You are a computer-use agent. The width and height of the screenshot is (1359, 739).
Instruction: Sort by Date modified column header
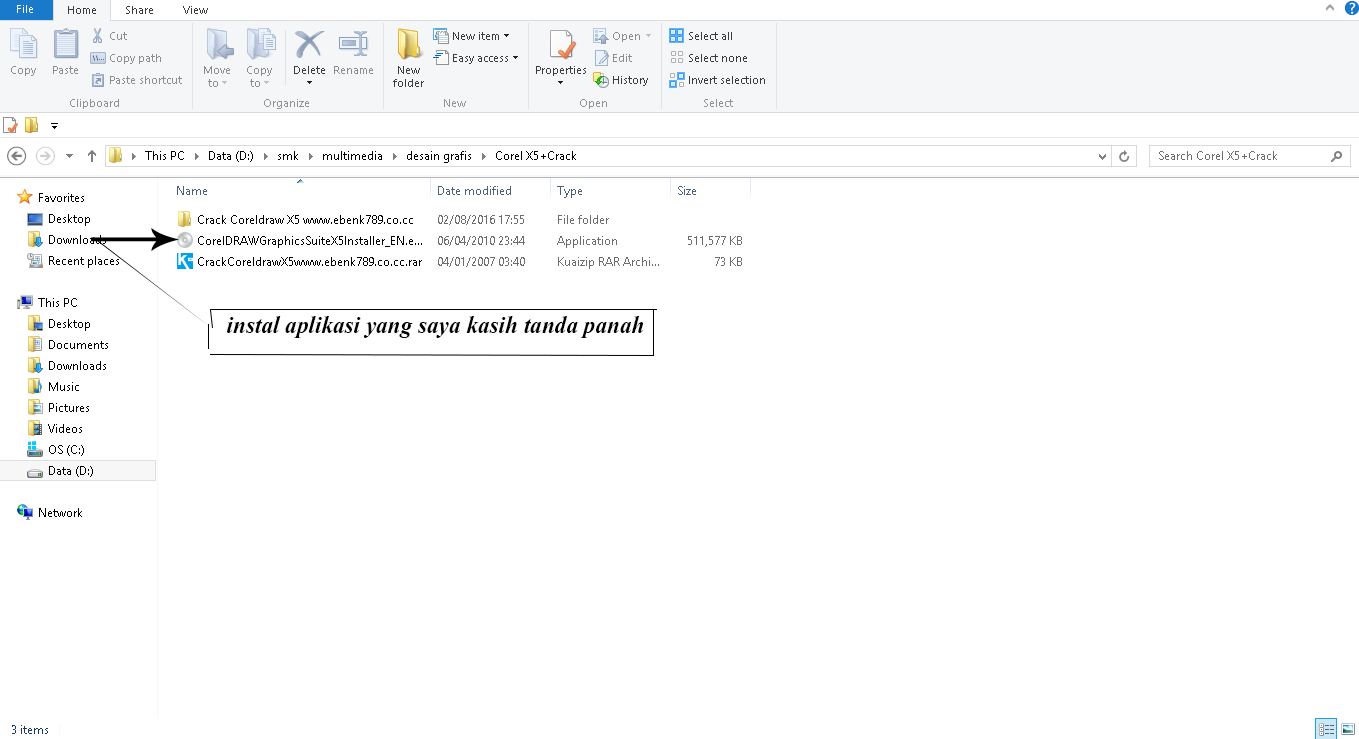click(x=474, y=191)
